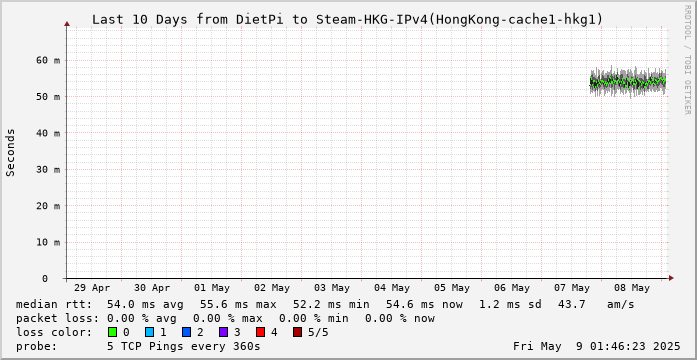Click the 03 May date label
Screen dimensions: 697x360
[332, 288]
